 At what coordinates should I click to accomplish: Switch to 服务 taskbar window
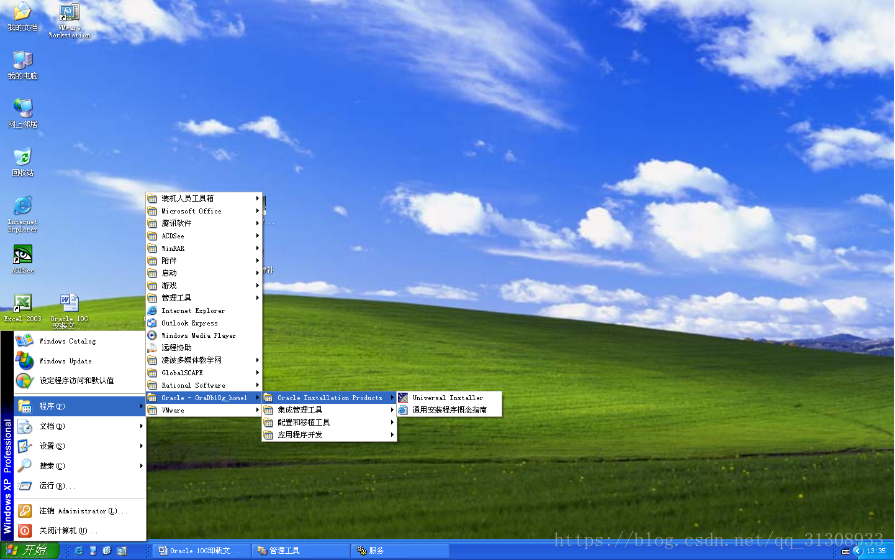click(400, 551)
